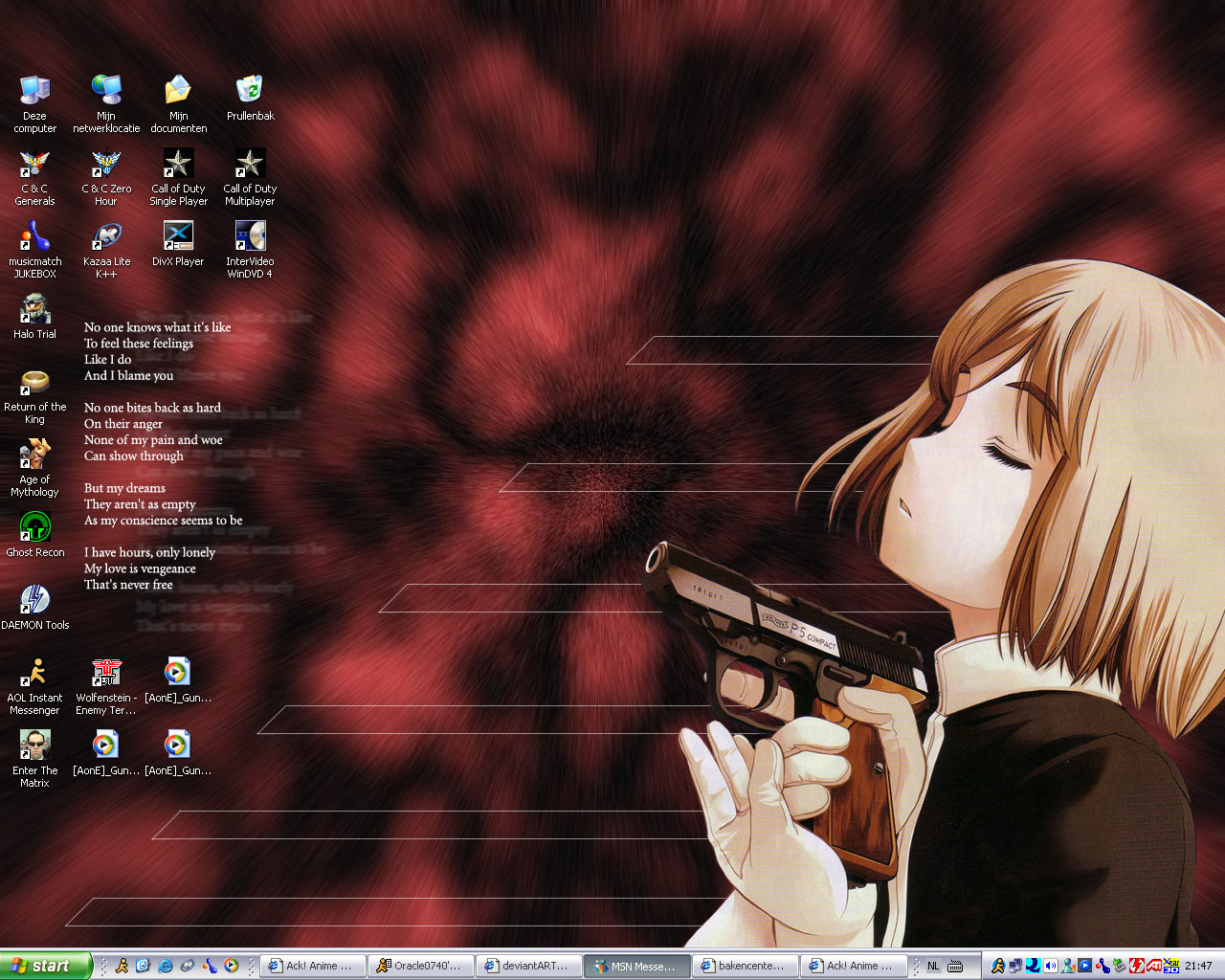Select the DAEMON Tools shortcut
1225x980 pixels.
(35, 607)
